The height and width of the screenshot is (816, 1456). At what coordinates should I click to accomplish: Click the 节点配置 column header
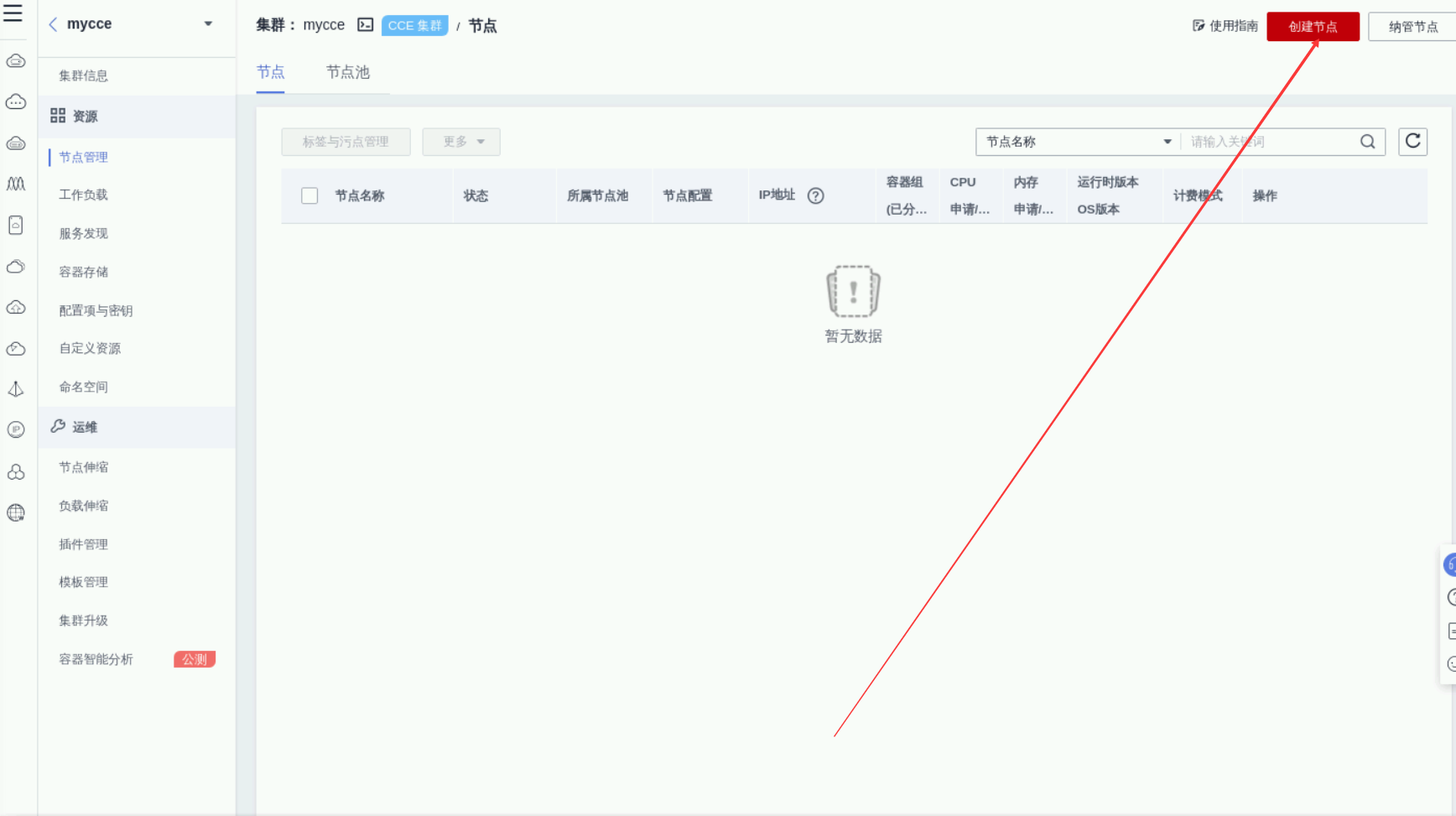pyautogui.click(x=688, y=195)
